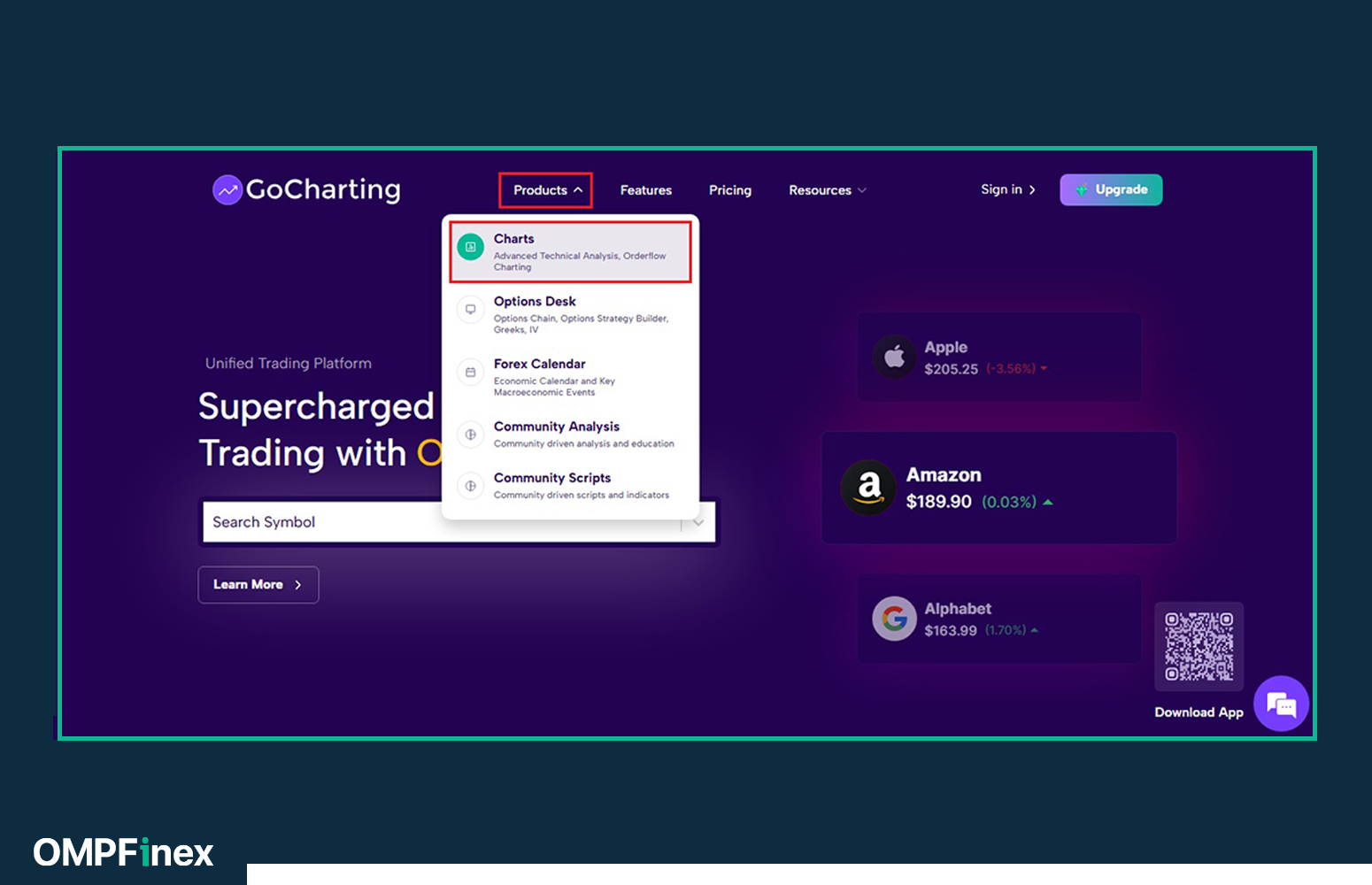
Task: Click the Learn More button
Action: click(x=258, y=585)
